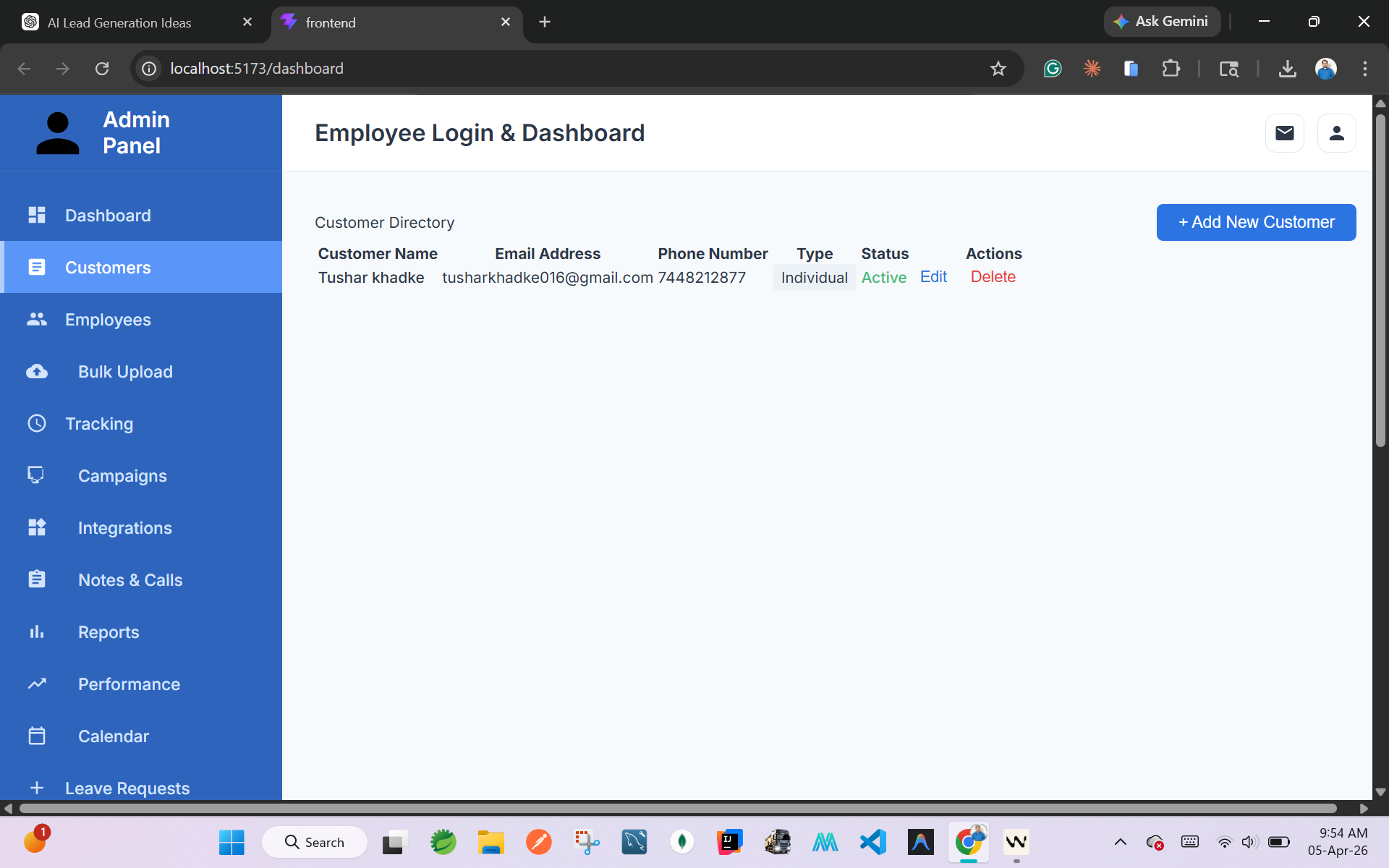
Task: Close the frontend browser tab
Action: click(x=506, y=22)
